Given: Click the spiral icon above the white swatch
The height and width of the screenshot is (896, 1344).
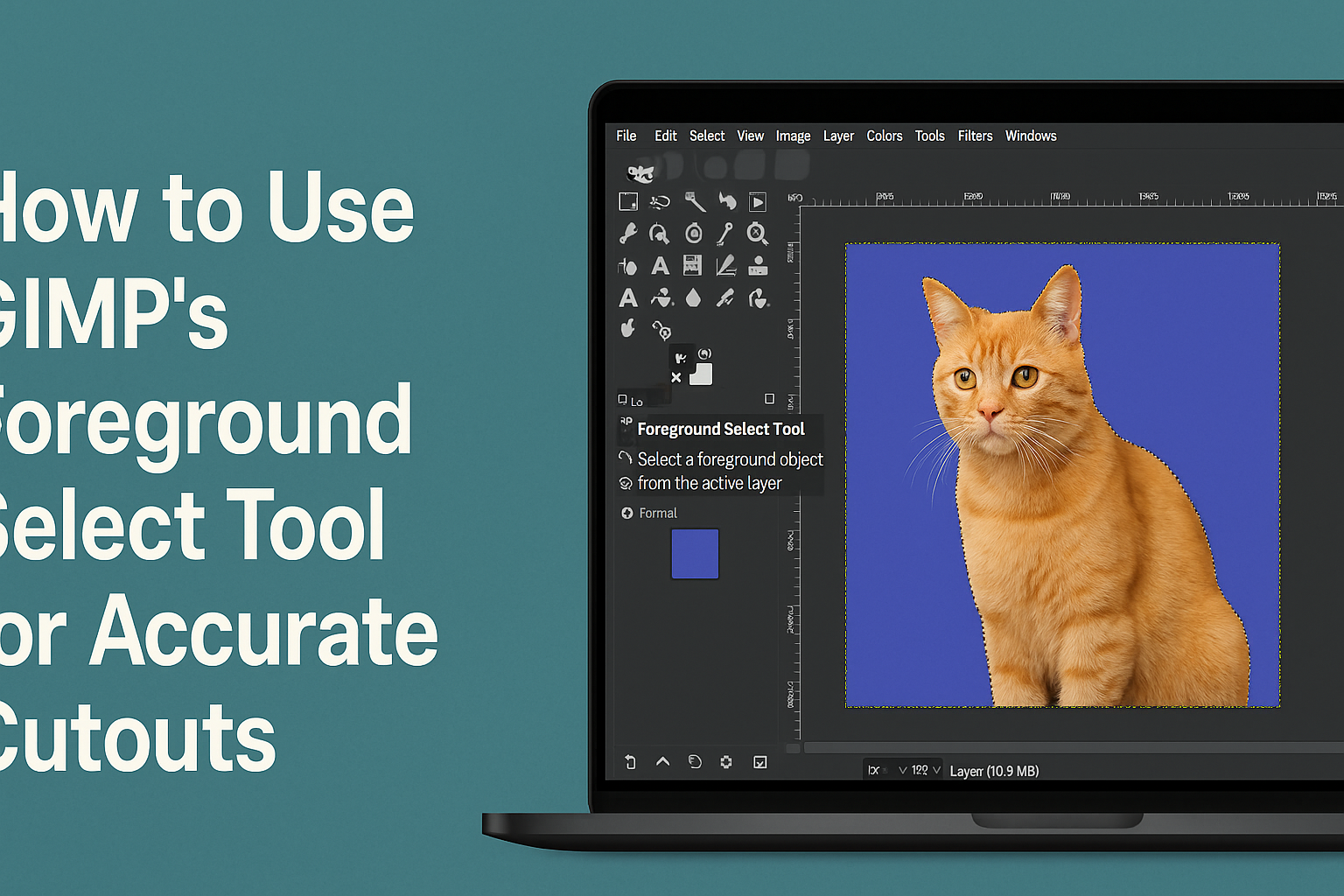Looking at the screenshot, I should (x=704, y=353).
